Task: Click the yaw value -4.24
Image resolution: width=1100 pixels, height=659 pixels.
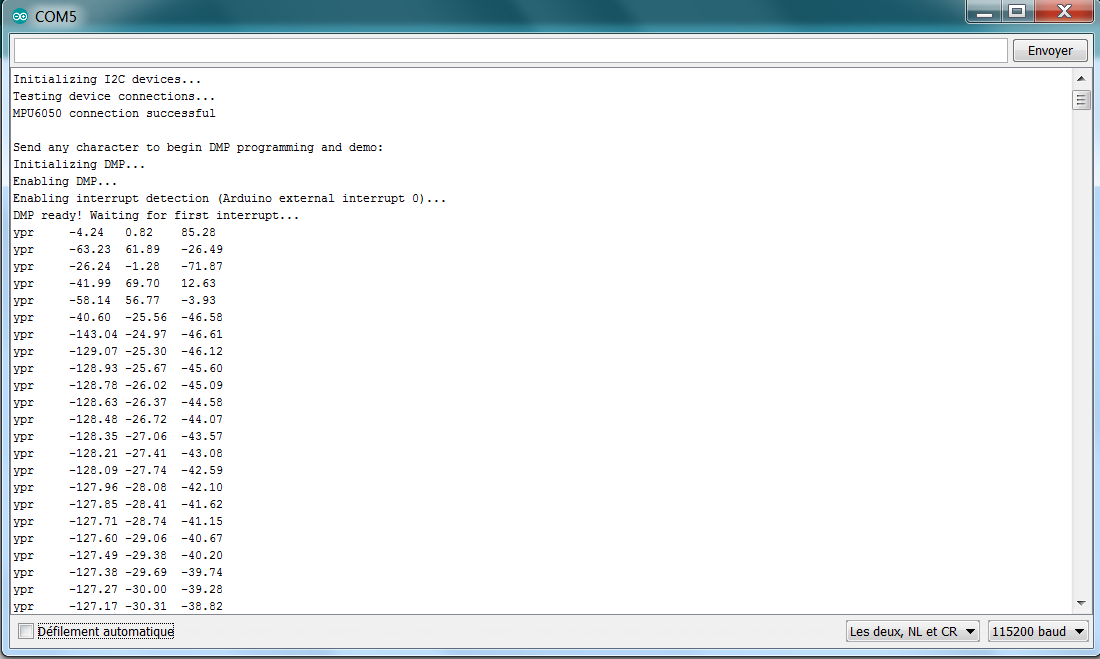Action: click(86, 232)
